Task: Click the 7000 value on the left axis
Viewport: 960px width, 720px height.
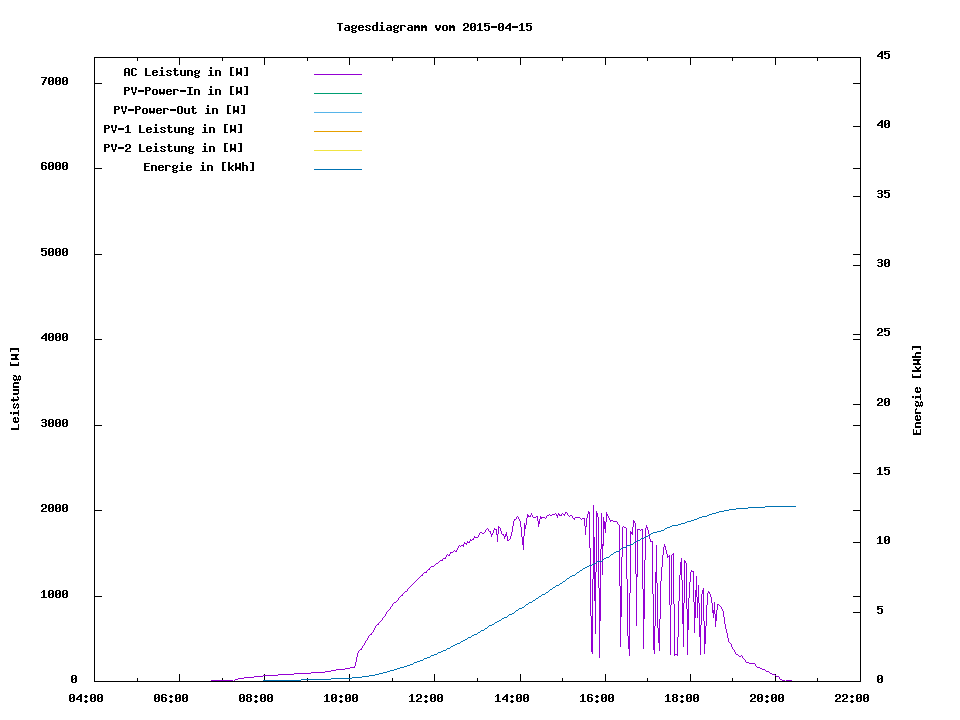Action: point(53,82)
